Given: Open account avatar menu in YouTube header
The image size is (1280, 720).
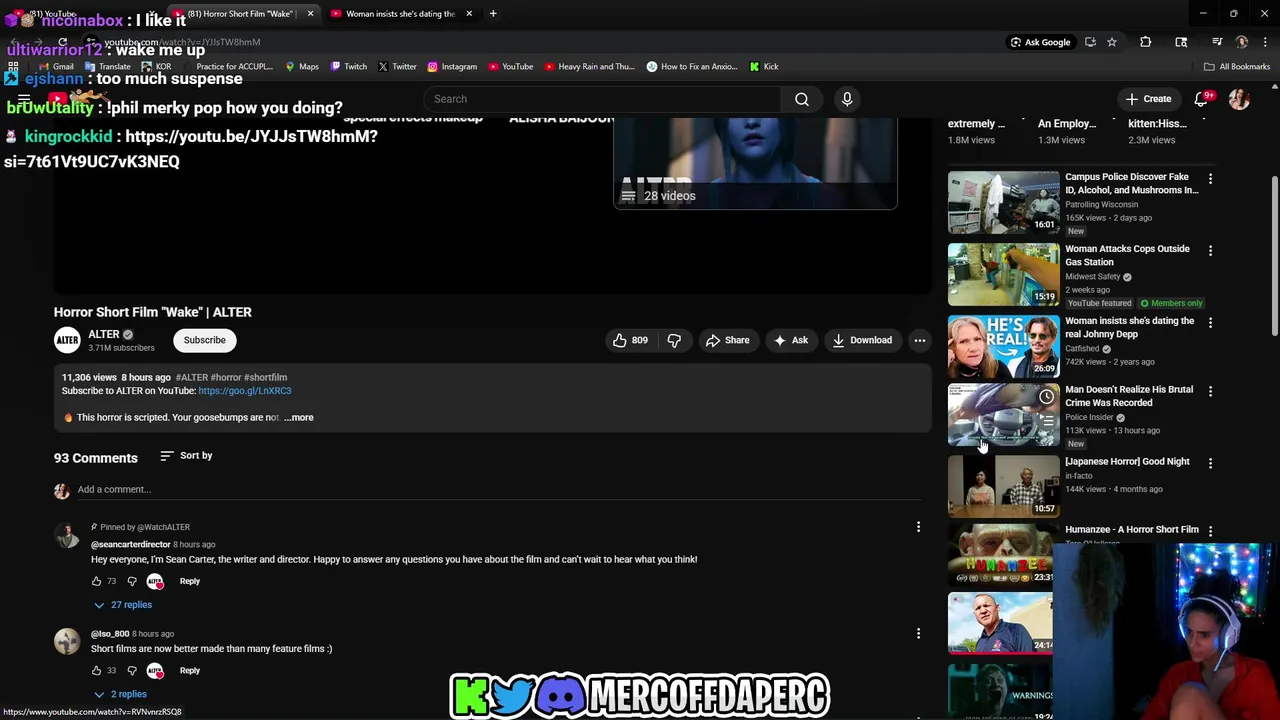Looking at the screenshot, I should (x=1239, y=99).
